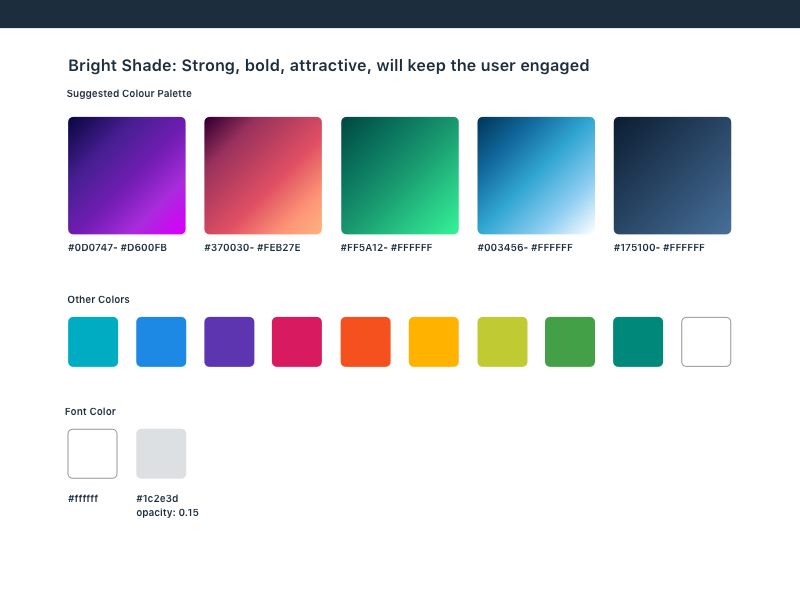Click the orange swatch in Other Colors
Screen dimensions: 800x600
tap(366, 342)
